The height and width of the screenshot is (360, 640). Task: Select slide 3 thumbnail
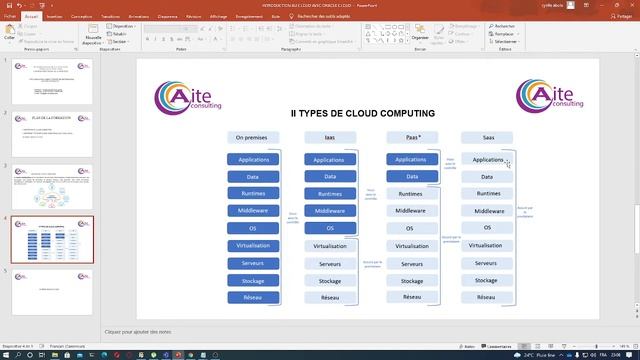click(52, 187)
